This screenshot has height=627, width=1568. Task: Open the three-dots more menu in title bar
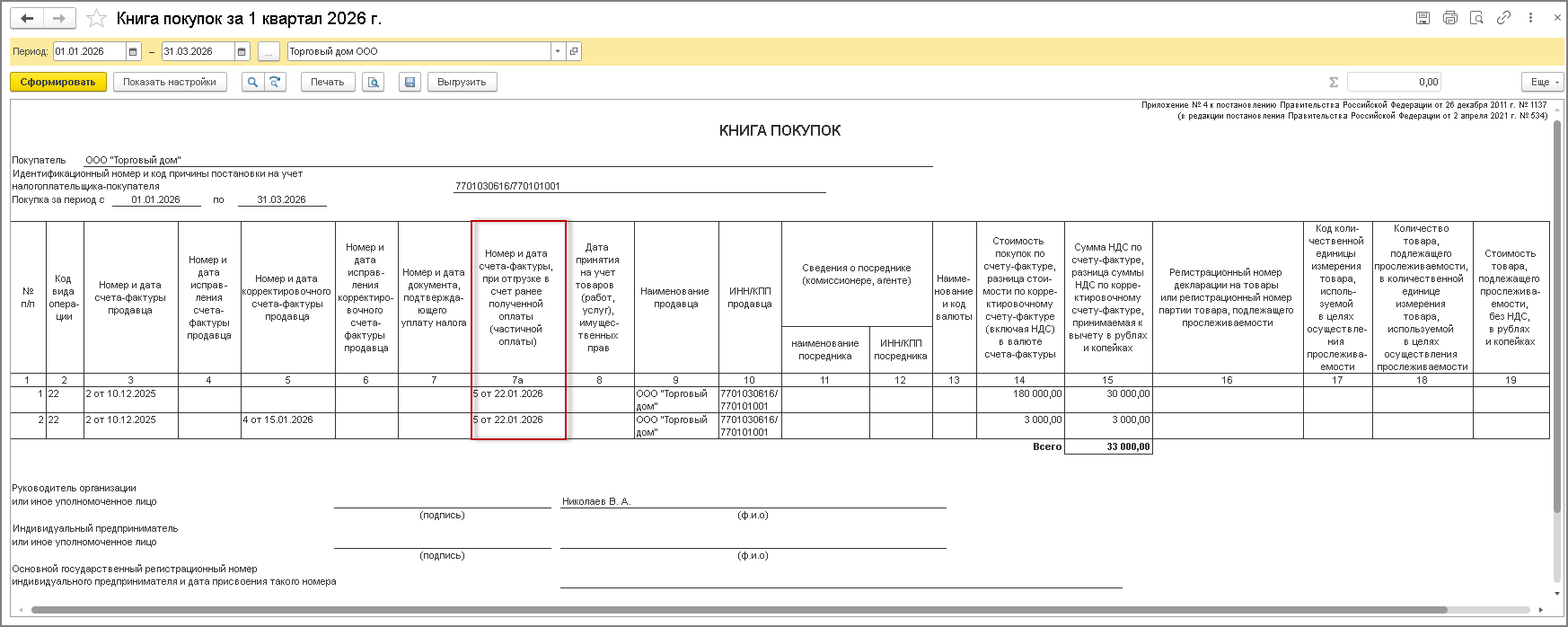click(1530, 18)
